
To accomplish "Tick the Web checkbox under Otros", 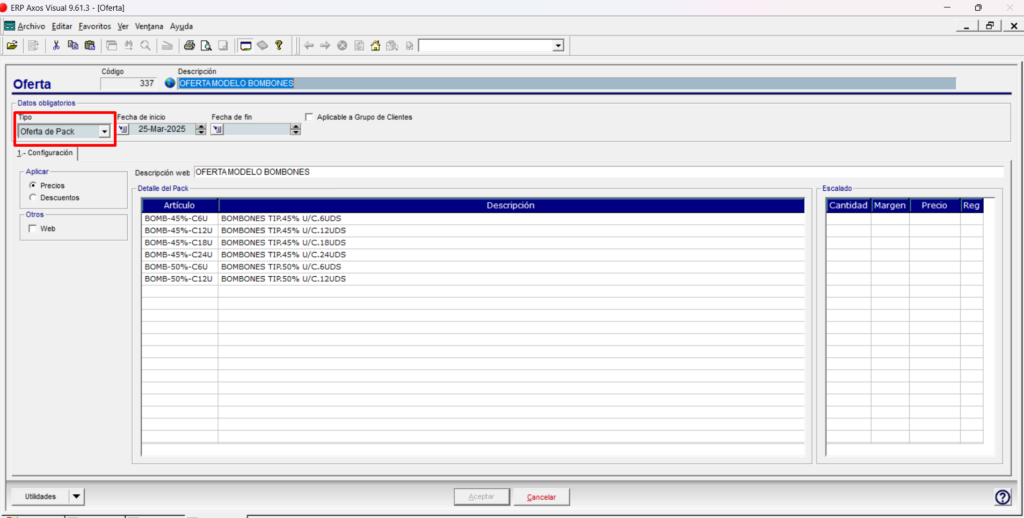I will click(33, 229).
